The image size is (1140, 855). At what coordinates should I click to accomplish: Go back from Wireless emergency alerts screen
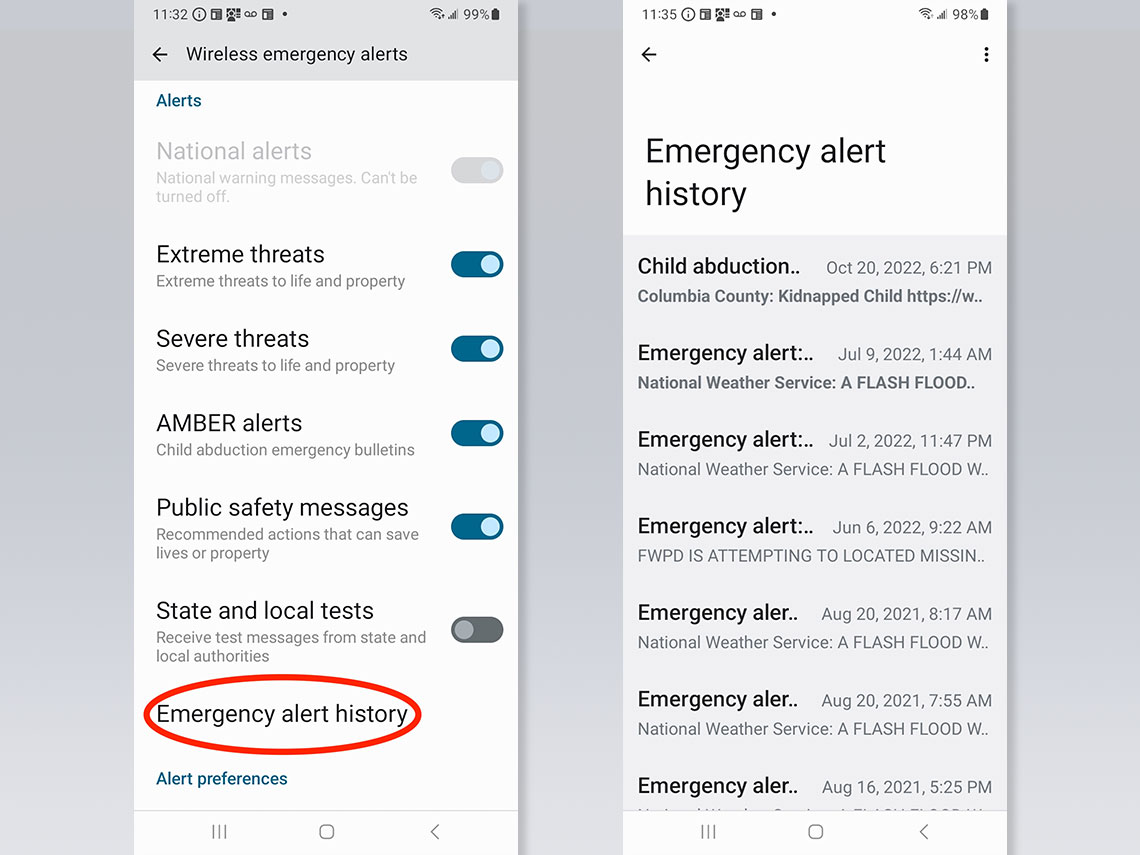pyautogui.click(x=160, y=55)
